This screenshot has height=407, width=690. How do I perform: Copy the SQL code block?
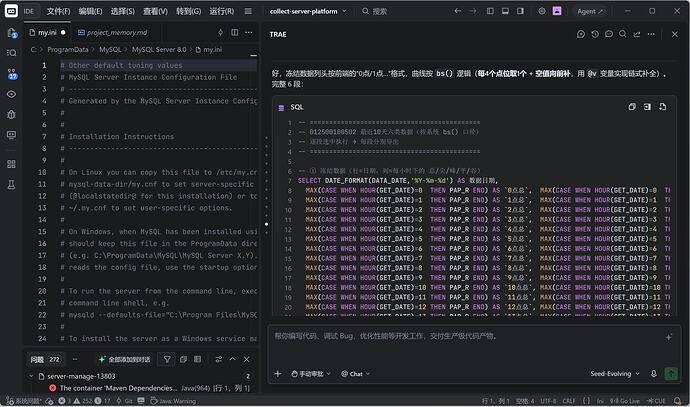(632, 107)
